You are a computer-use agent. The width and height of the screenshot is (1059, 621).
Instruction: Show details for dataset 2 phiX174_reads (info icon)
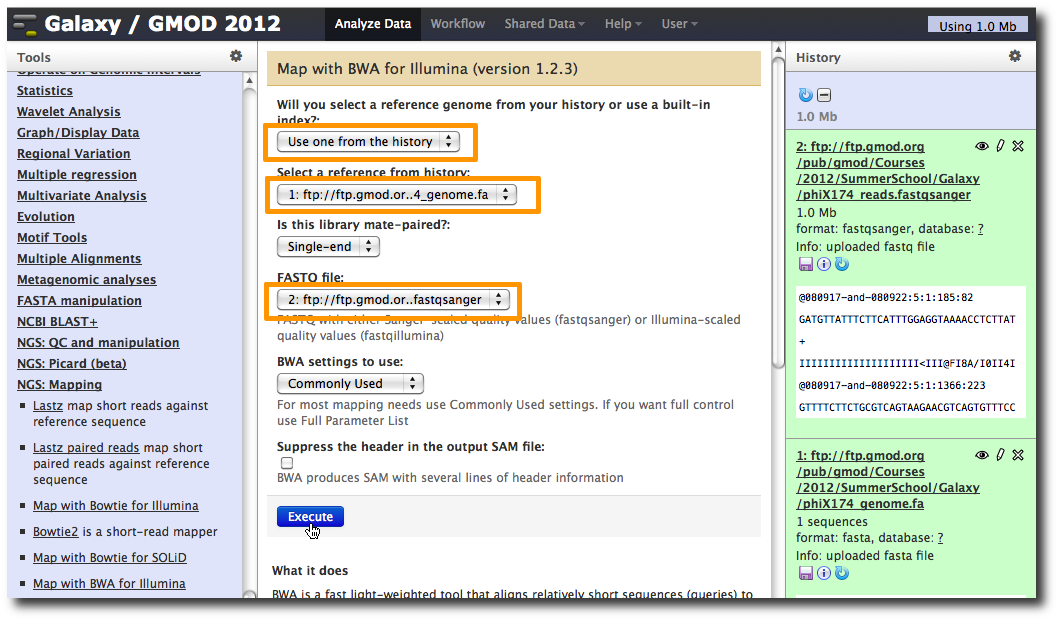[824, 264]
